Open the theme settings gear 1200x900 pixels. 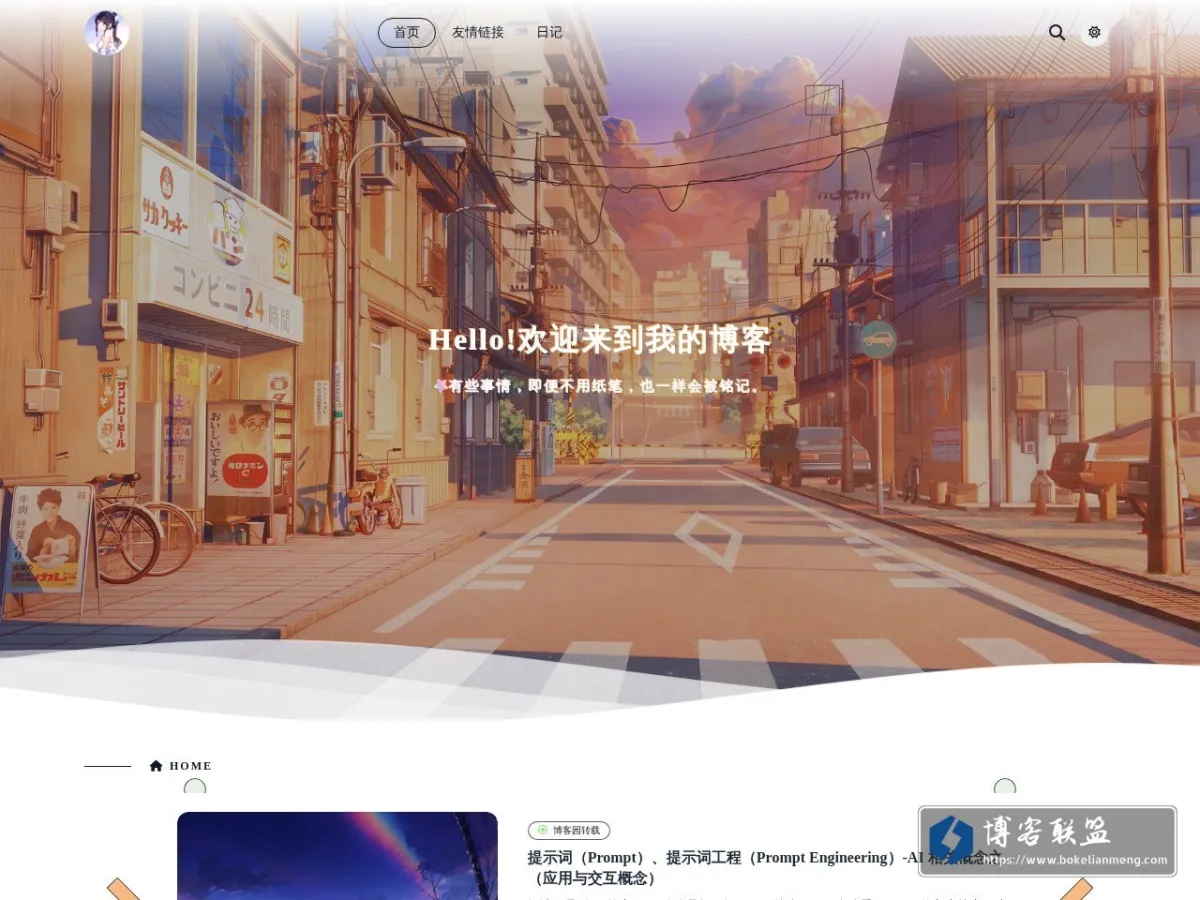1094,32
